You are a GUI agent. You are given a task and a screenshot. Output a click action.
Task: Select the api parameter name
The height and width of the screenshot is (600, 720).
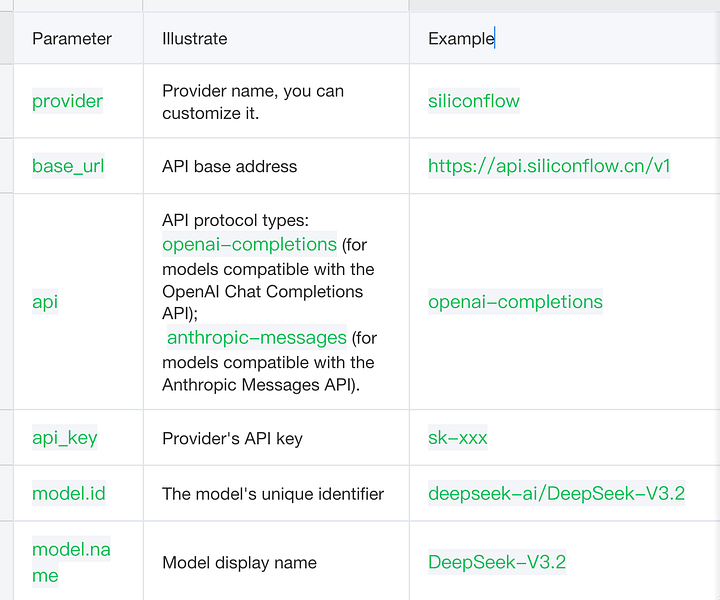tap(45, 302)
